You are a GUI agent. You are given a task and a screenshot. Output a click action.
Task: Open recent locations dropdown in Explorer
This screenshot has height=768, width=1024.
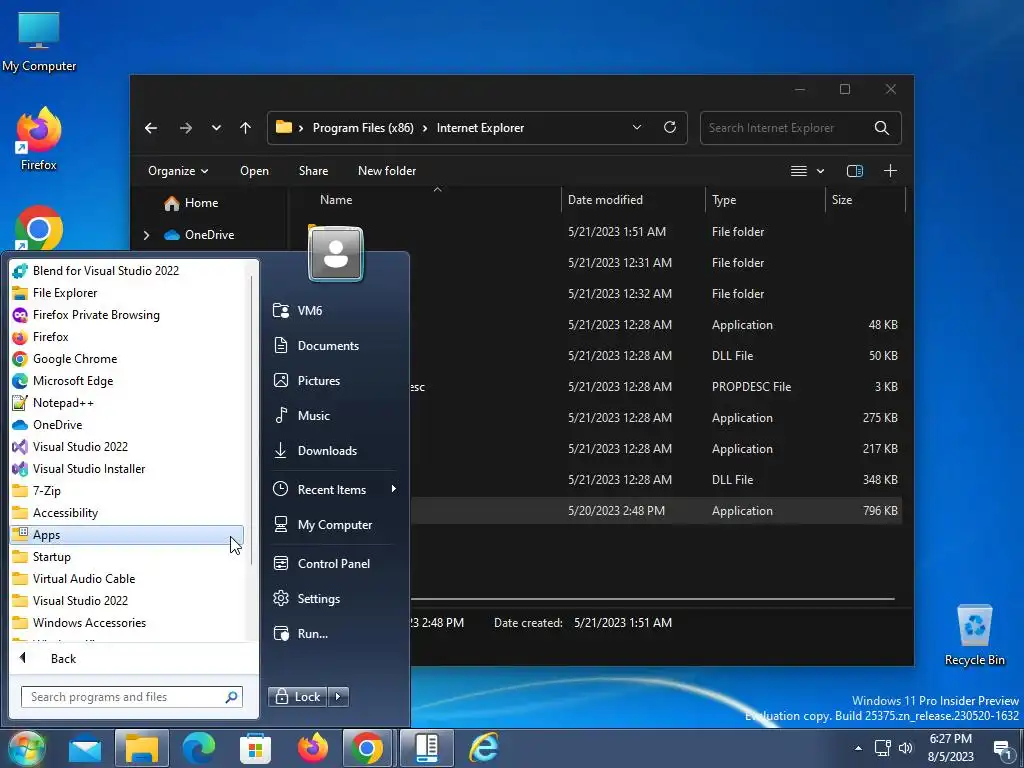[216, 128]
